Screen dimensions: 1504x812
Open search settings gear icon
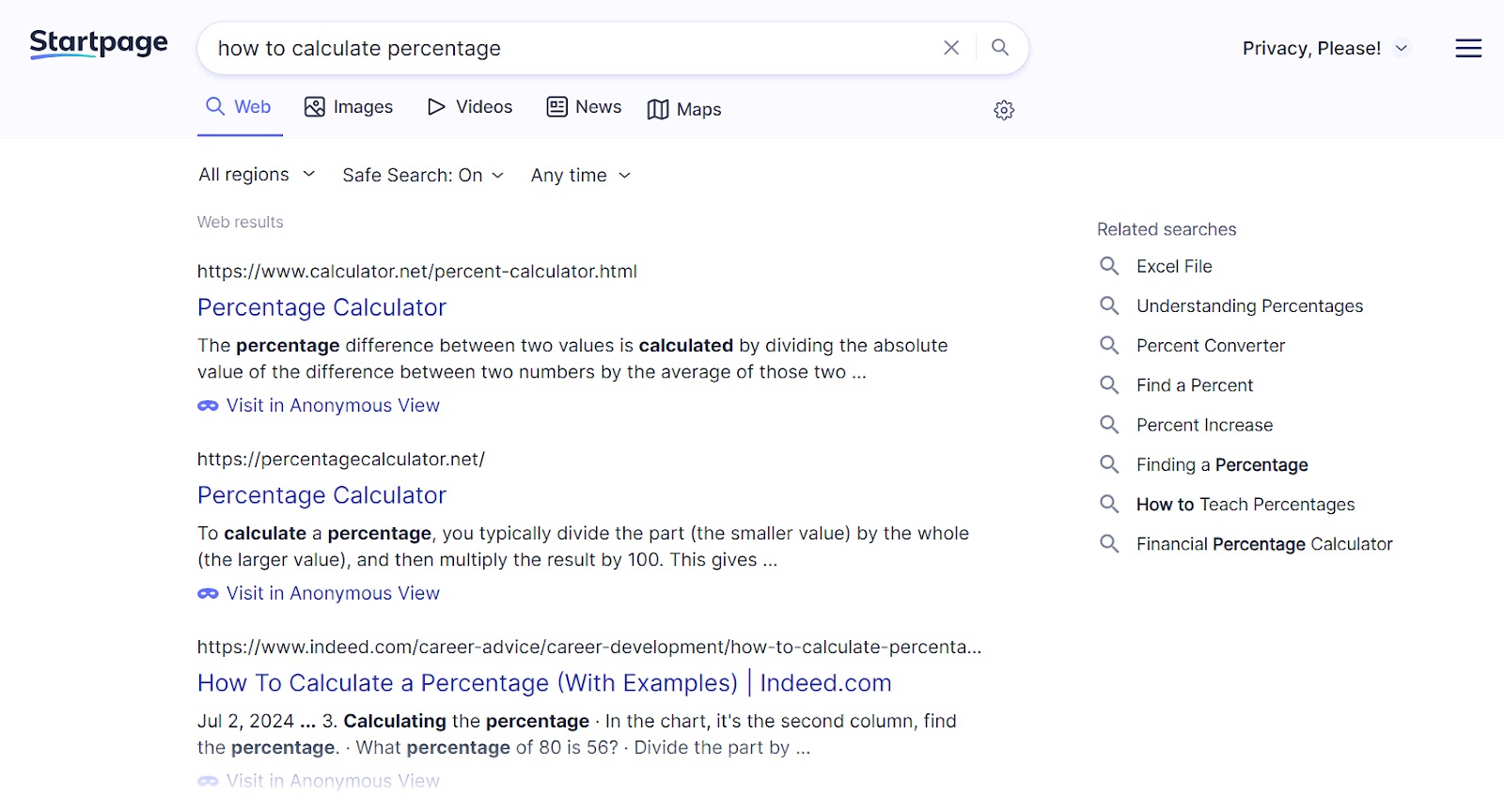pyautogui.click(x=1004, y=110)
